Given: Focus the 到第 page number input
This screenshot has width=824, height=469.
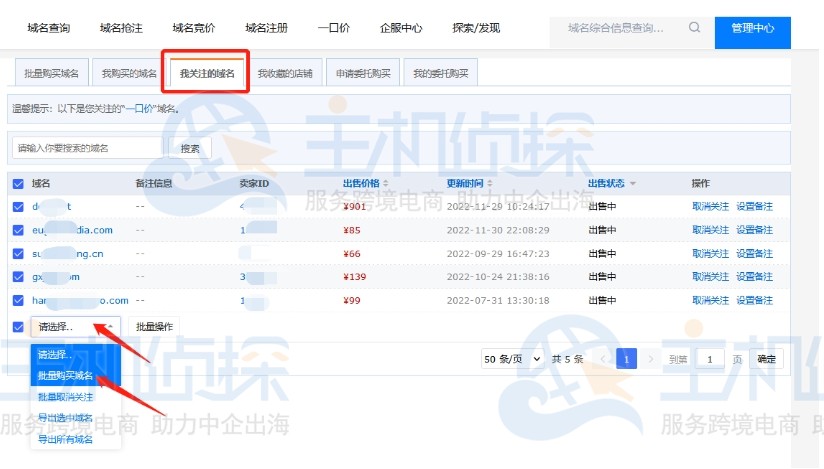Looking at the screenshot, I should click(710, 359).
